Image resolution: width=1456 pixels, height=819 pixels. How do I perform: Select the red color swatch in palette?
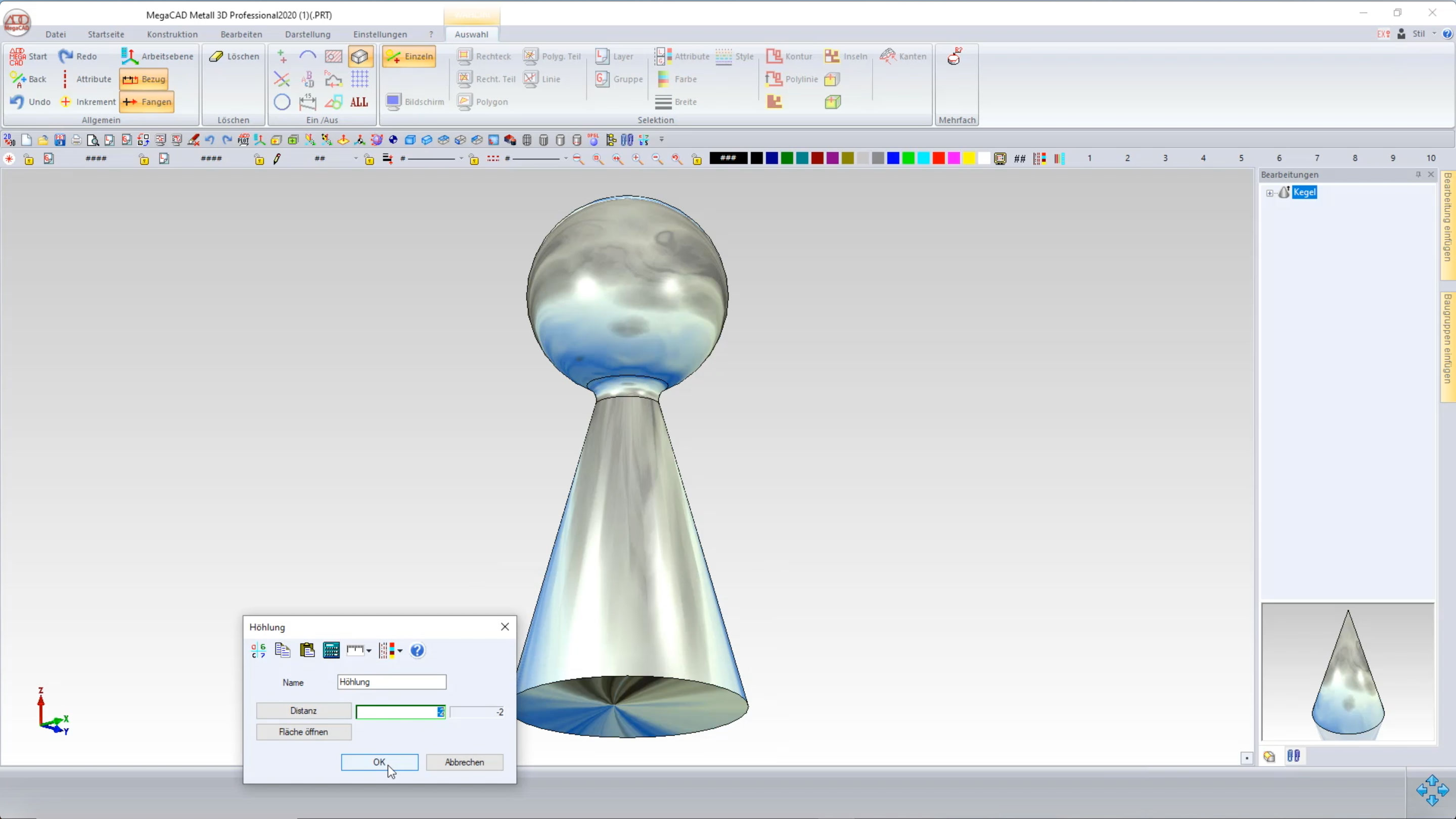[938, 158]
